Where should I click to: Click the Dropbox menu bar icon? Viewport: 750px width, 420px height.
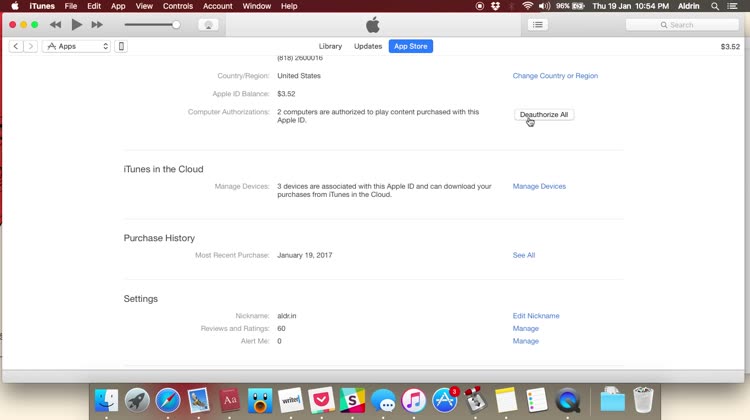[x=496, y=6]
